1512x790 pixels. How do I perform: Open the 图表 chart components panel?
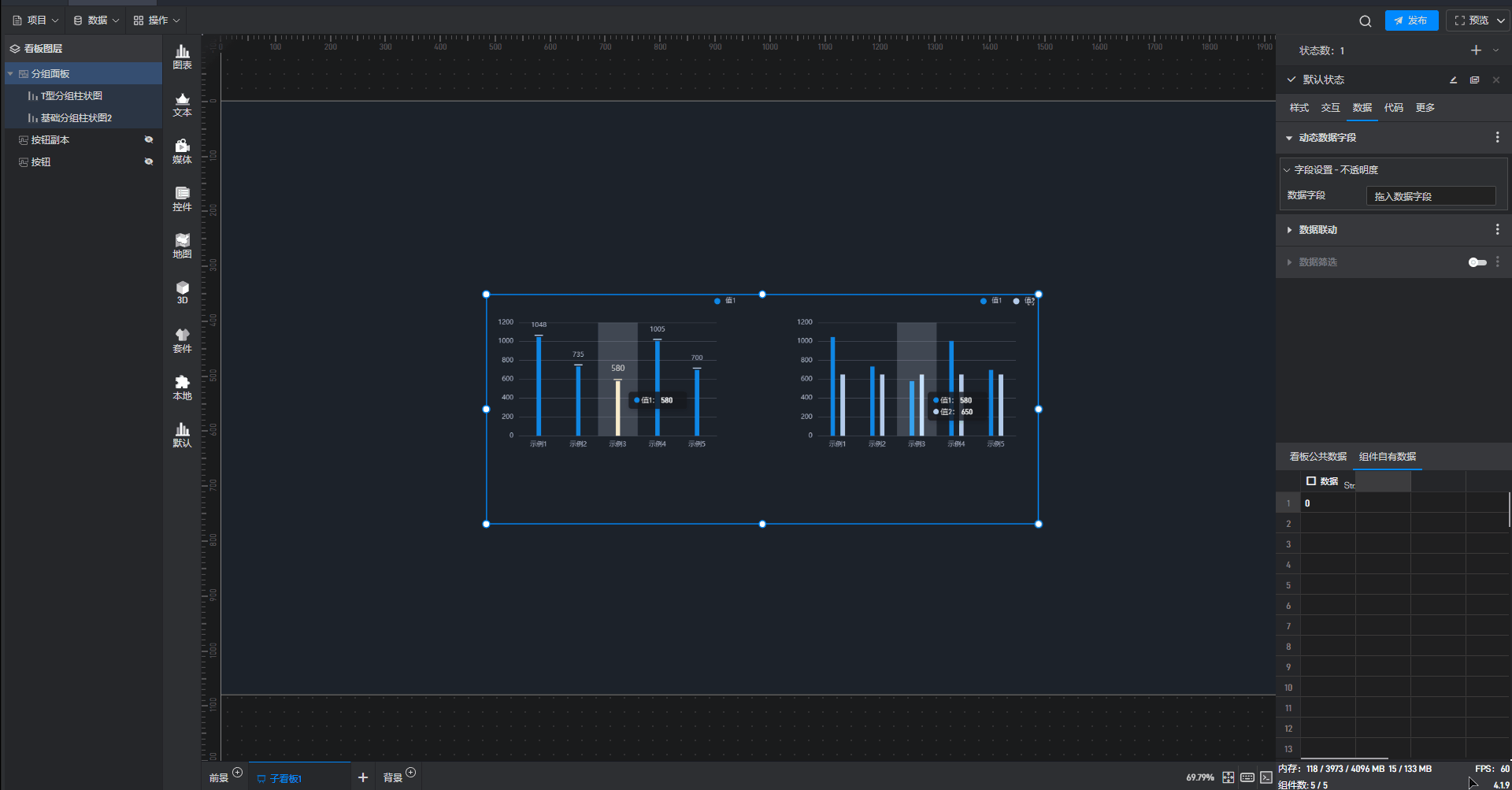click(x=182, y=57)
